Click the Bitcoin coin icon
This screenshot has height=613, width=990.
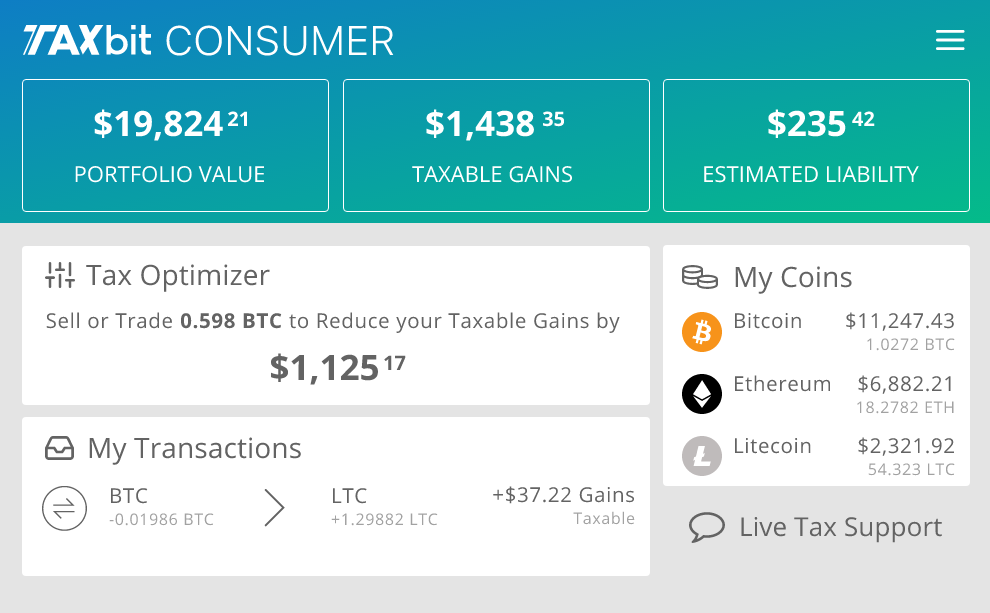coord(702,332)
